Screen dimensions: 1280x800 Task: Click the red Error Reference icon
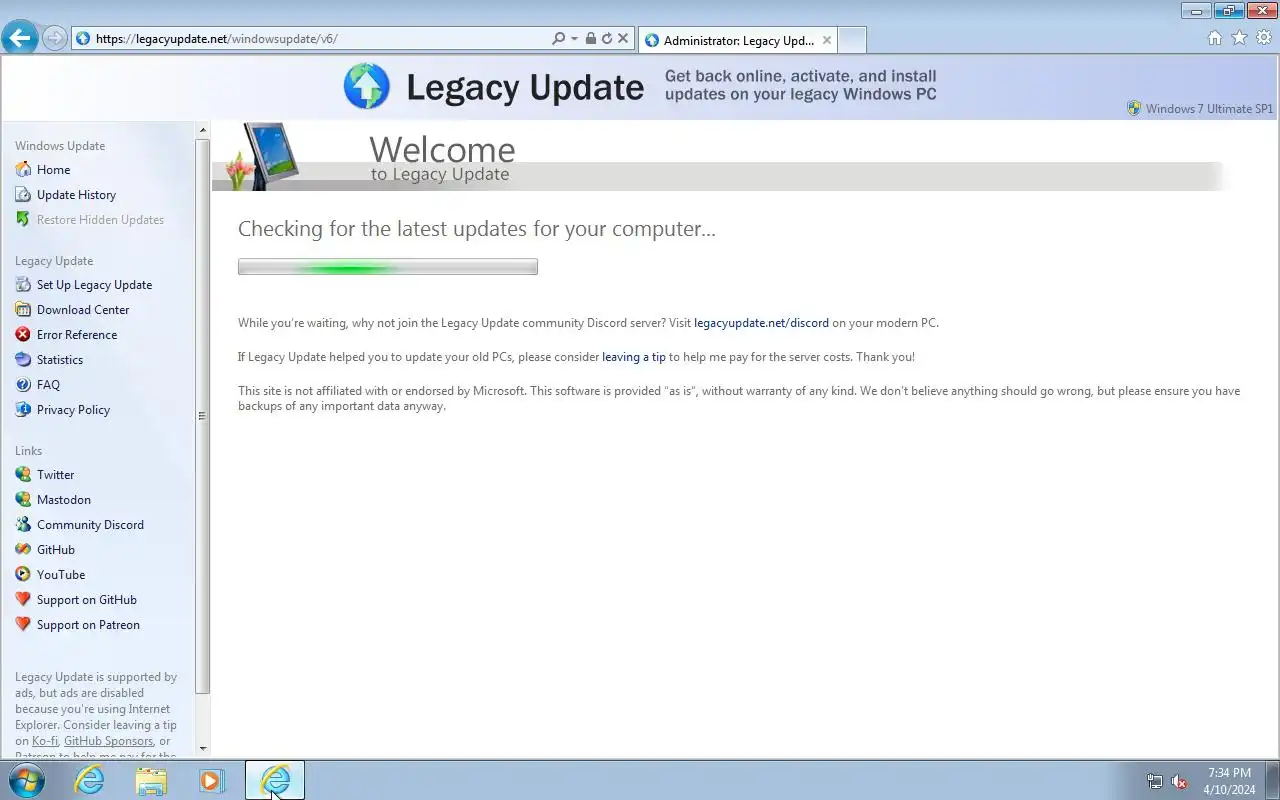(23, 334)
